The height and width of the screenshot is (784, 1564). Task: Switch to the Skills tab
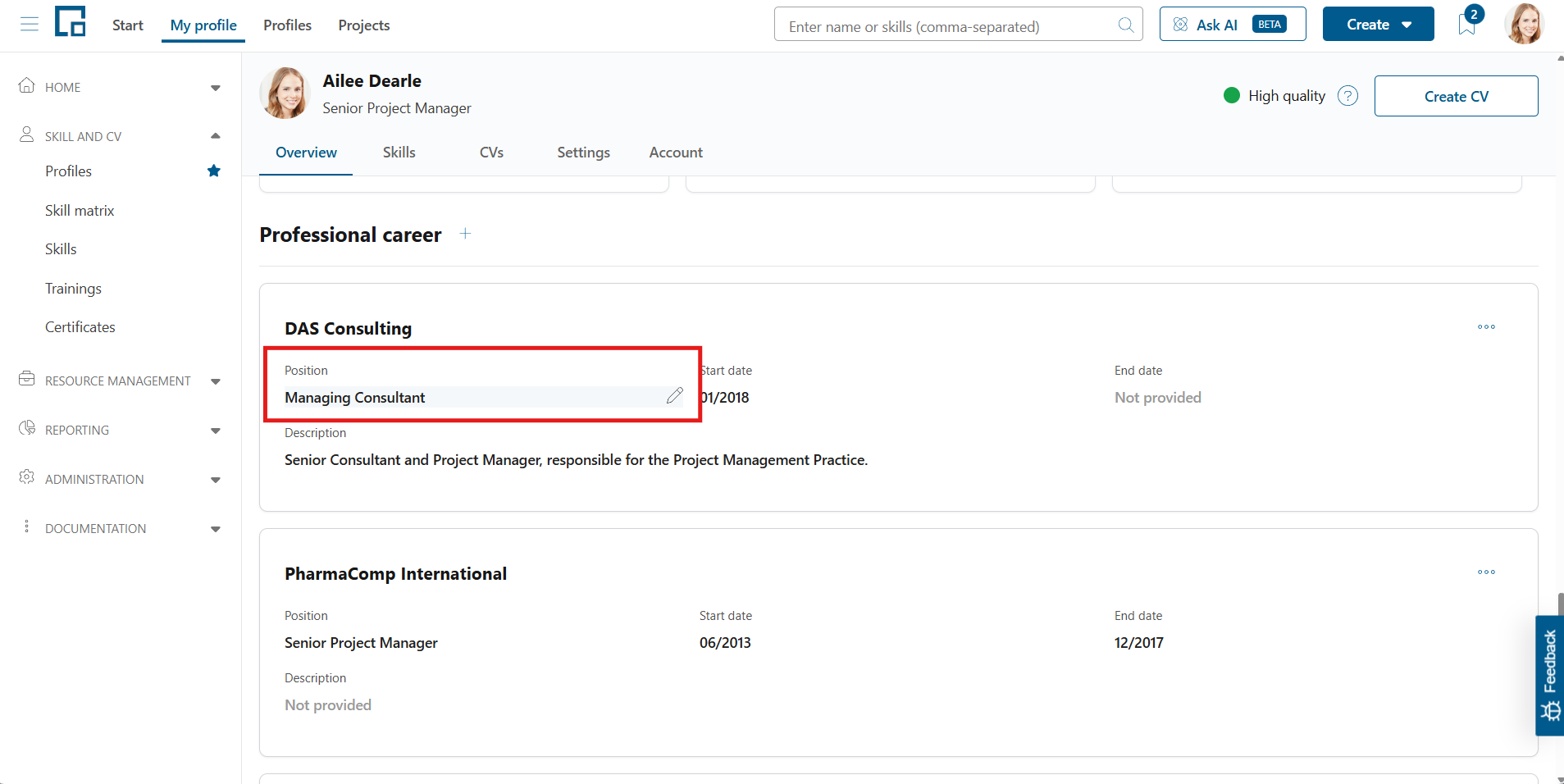399,153
